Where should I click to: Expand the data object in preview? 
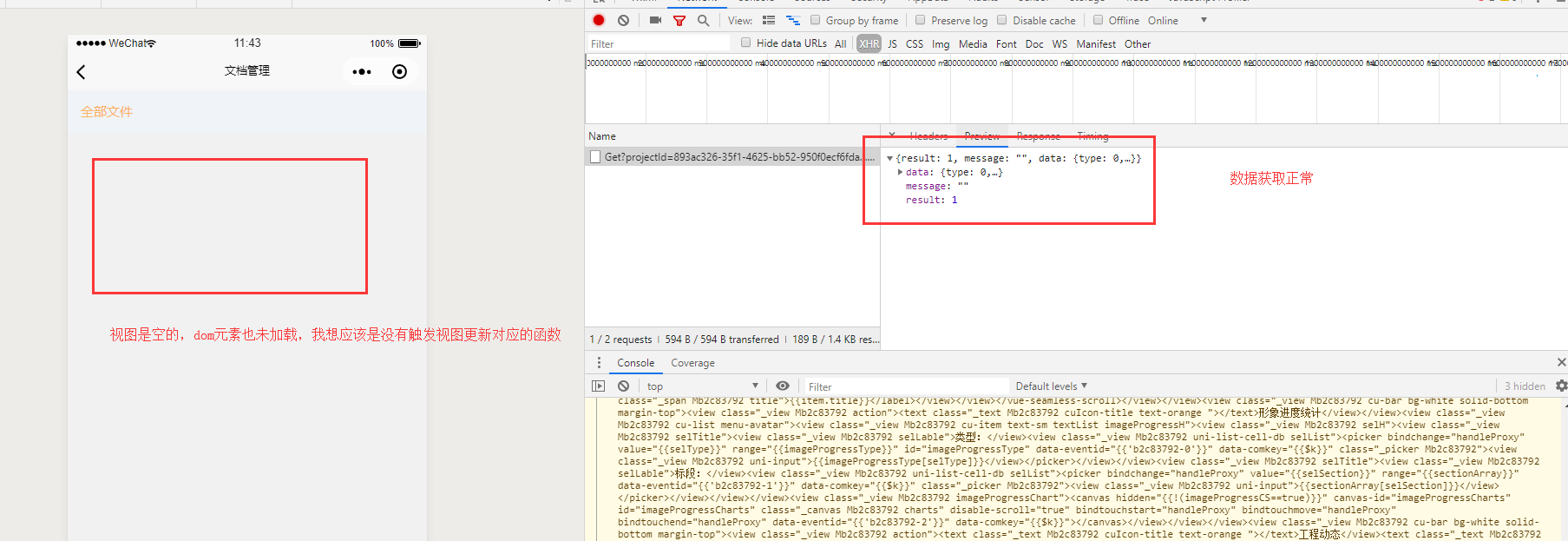point(900,172)
